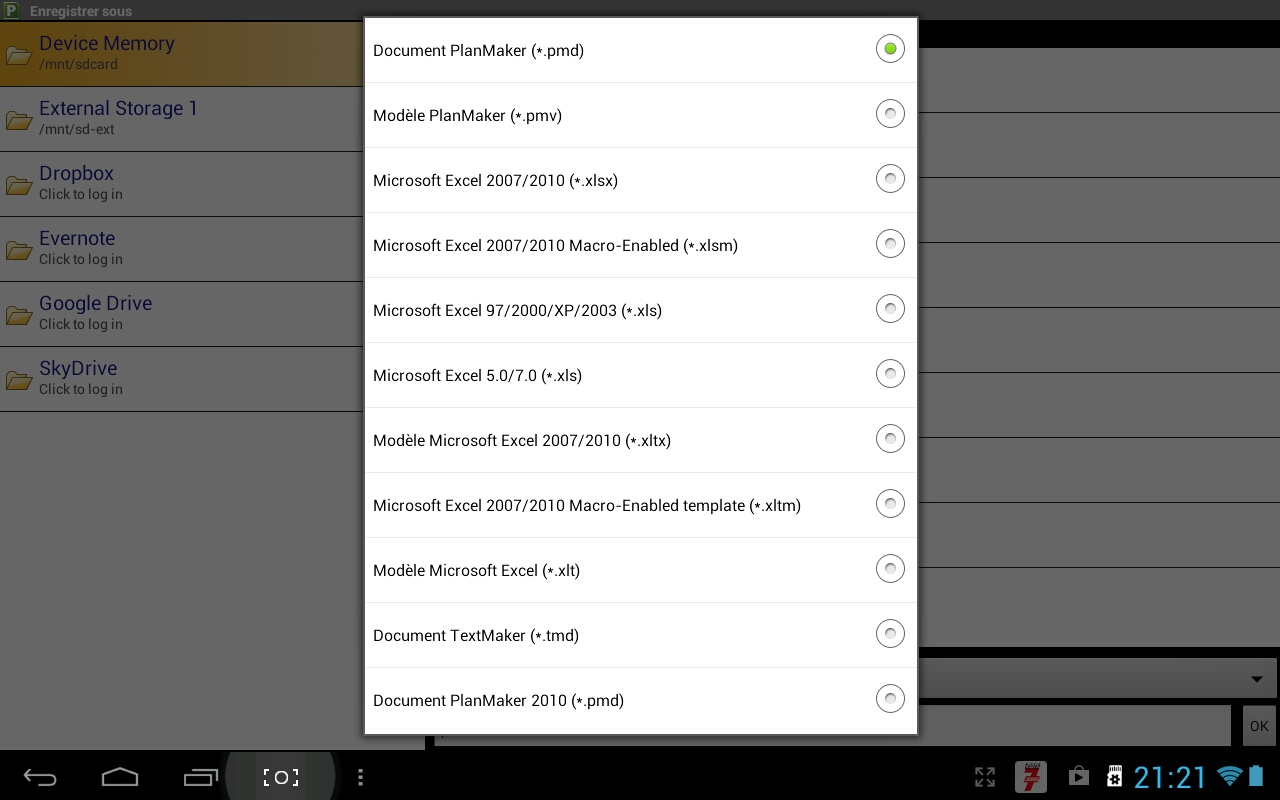1280x800 pixels.
Task: Select Modèle Microsoft Excel (*.xlt) radio button
Action: (890, 569)
